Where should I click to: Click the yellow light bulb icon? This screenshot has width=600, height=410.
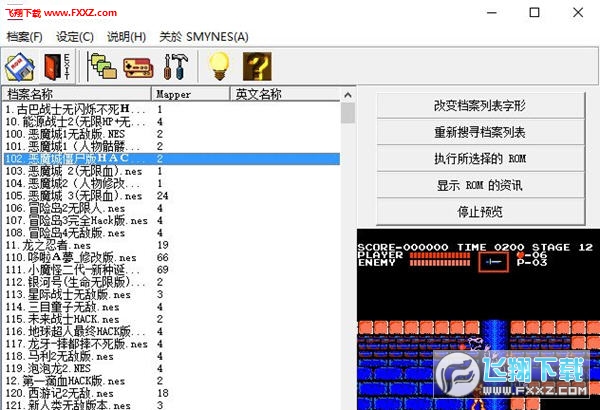point(219,67)
